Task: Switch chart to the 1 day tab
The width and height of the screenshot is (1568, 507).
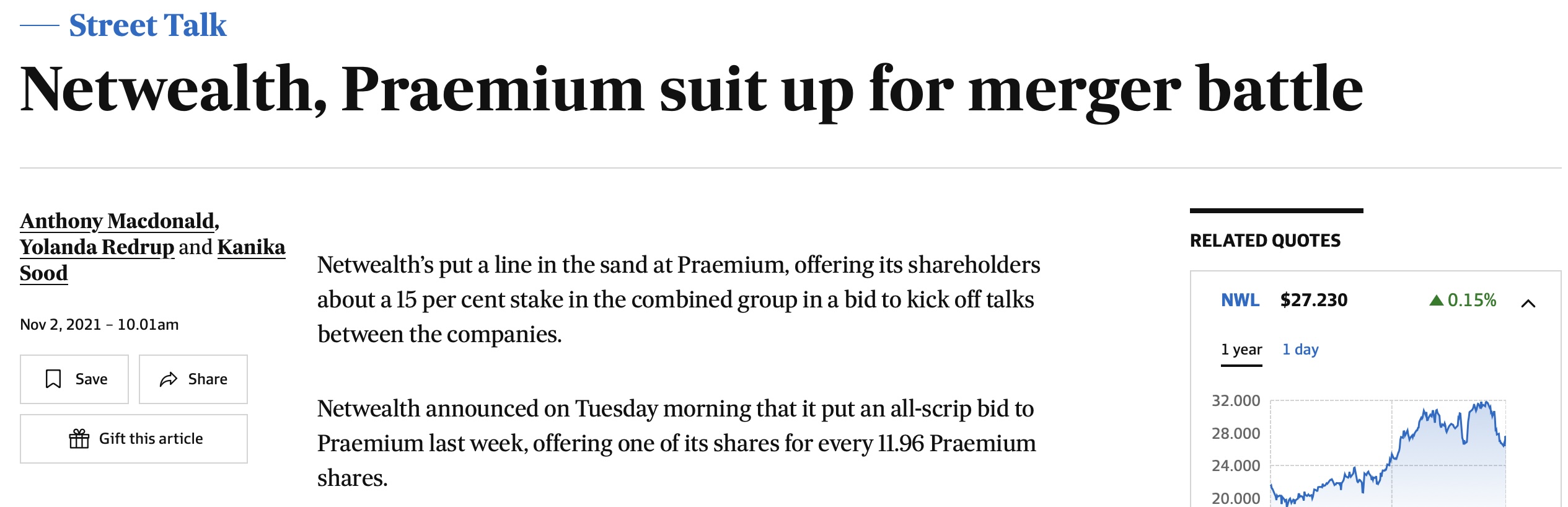Action: click(1300, 350)
